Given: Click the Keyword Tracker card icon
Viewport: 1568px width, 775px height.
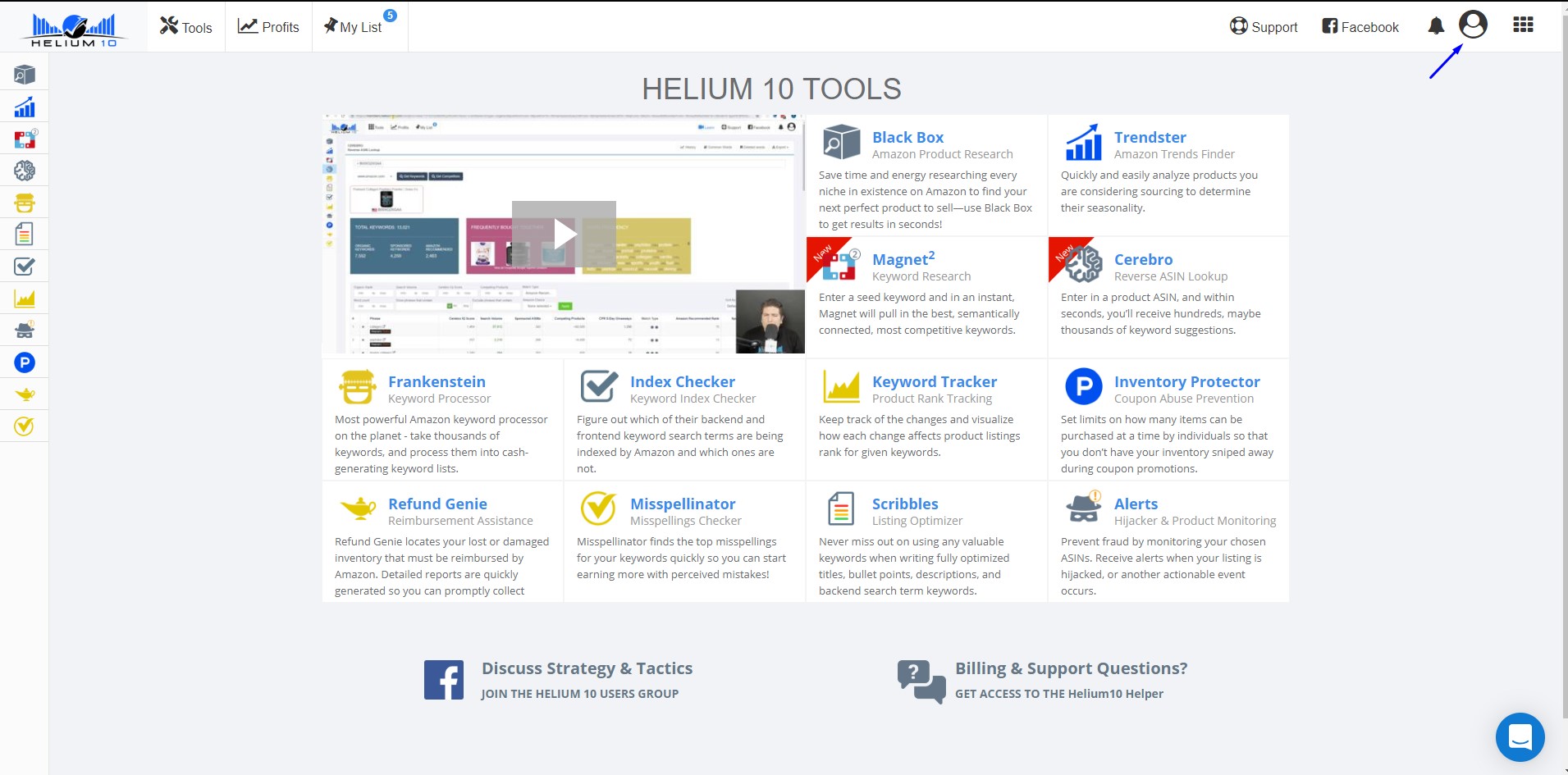Looking at the screenshot, I should 841,387.
